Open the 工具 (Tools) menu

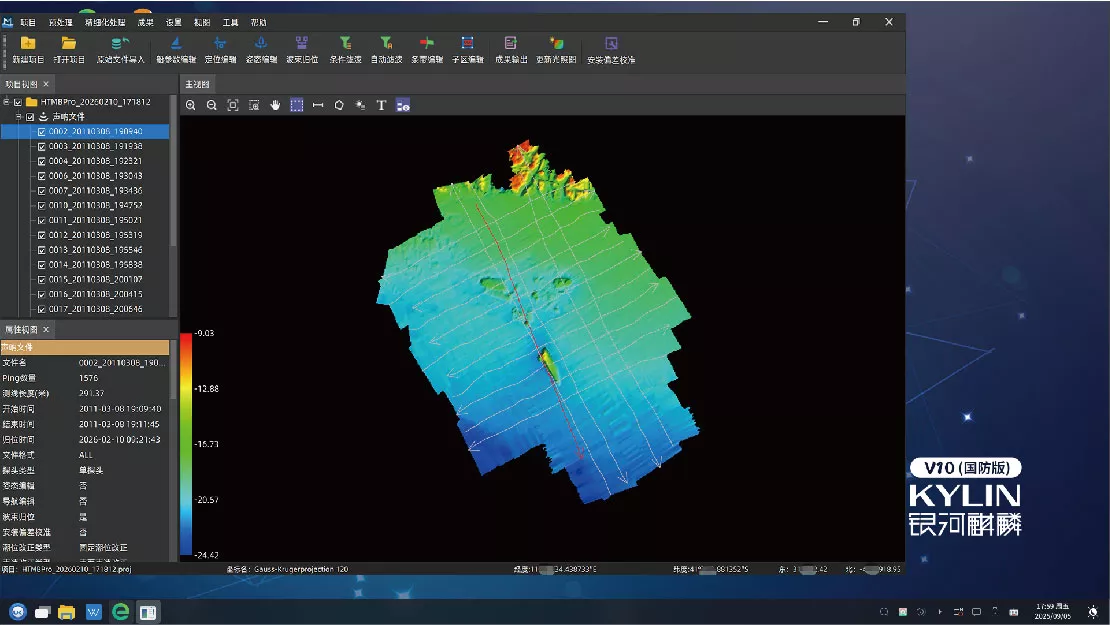point(230,23)
